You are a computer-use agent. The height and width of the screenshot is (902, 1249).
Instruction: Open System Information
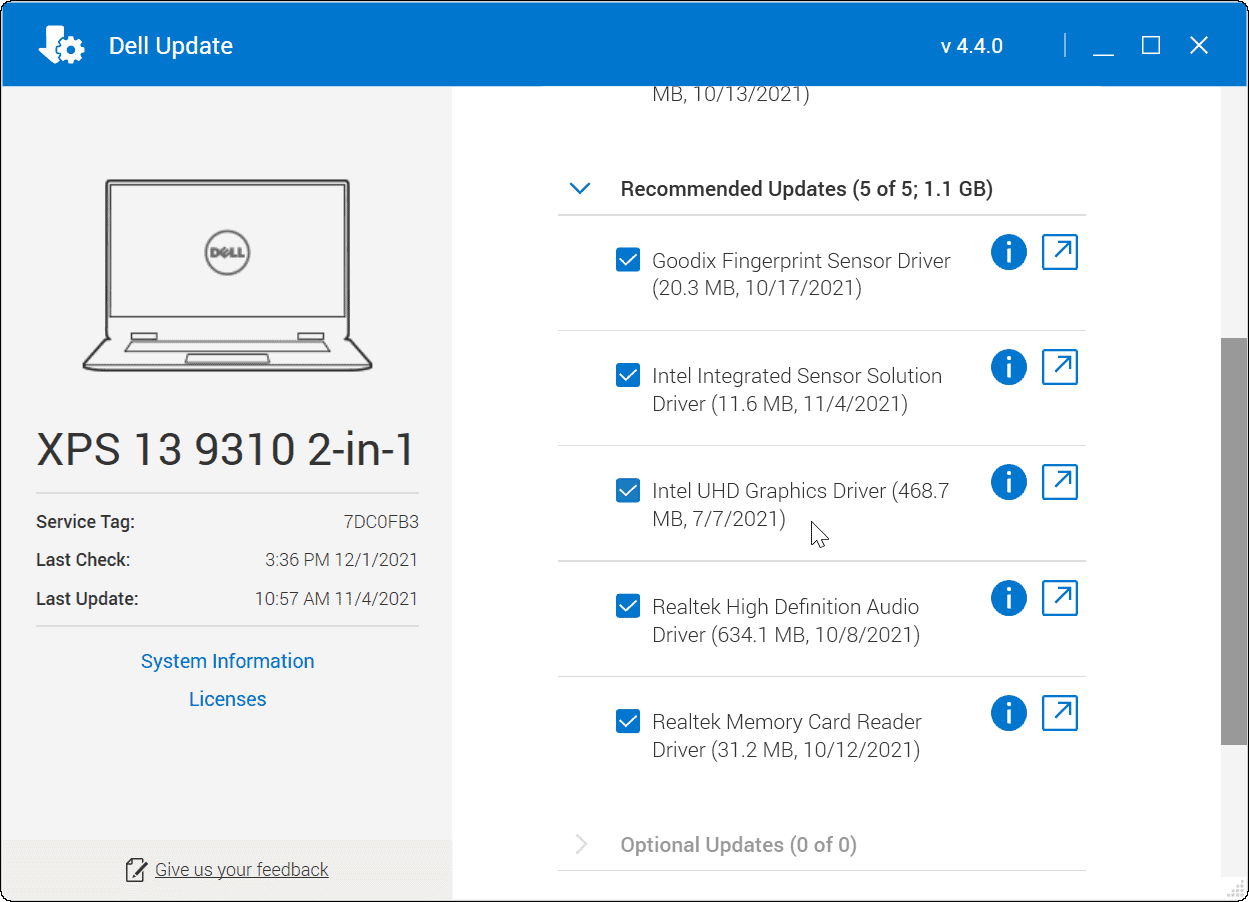pyautogui.click(x=227, y=660)
